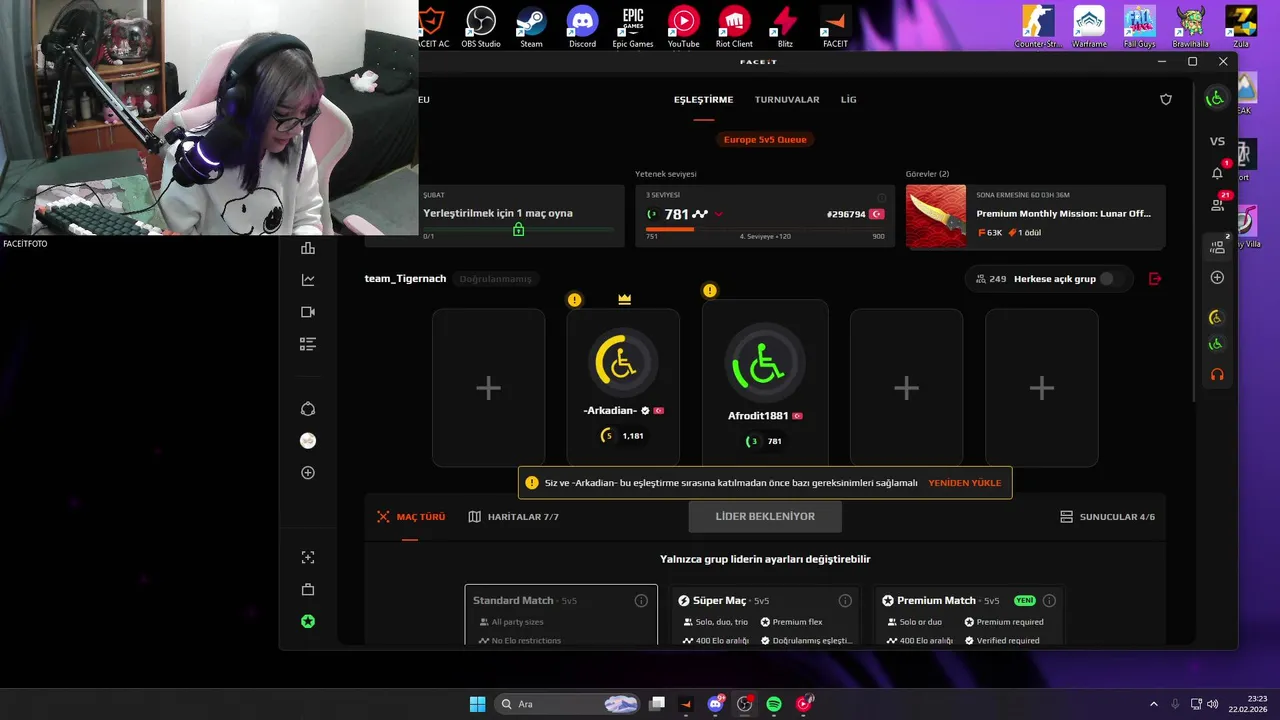The height and width of the screenshot is (720, 1280).
Task: Click the team_Tigernach group name
Action: click(405, 279)
